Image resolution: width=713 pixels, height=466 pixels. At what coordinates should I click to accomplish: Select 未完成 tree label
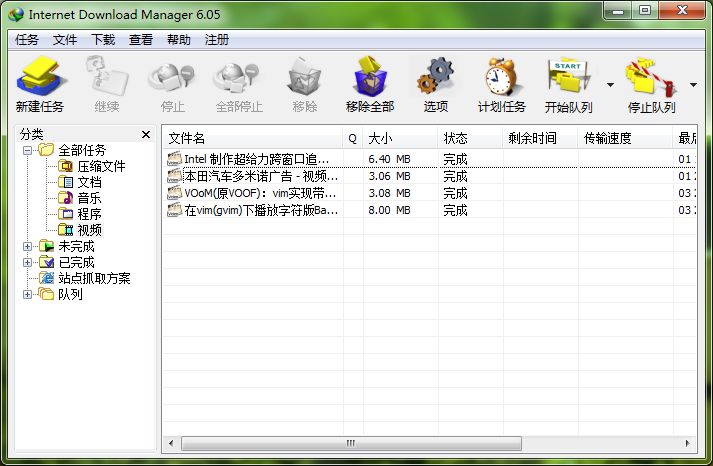tap(76, 246)
